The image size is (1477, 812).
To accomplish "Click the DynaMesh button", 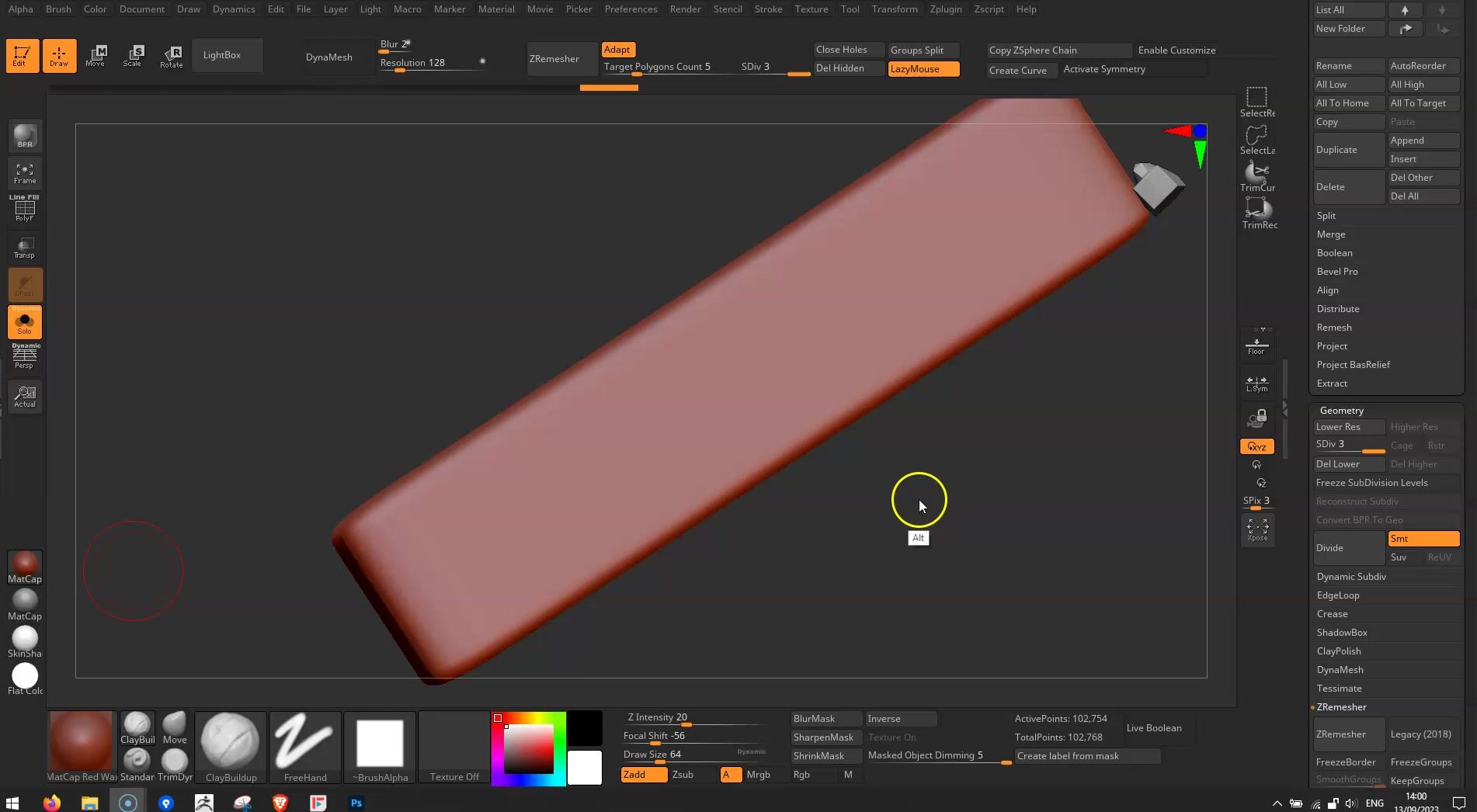I will pyautogui.click(x=329, y=57).
